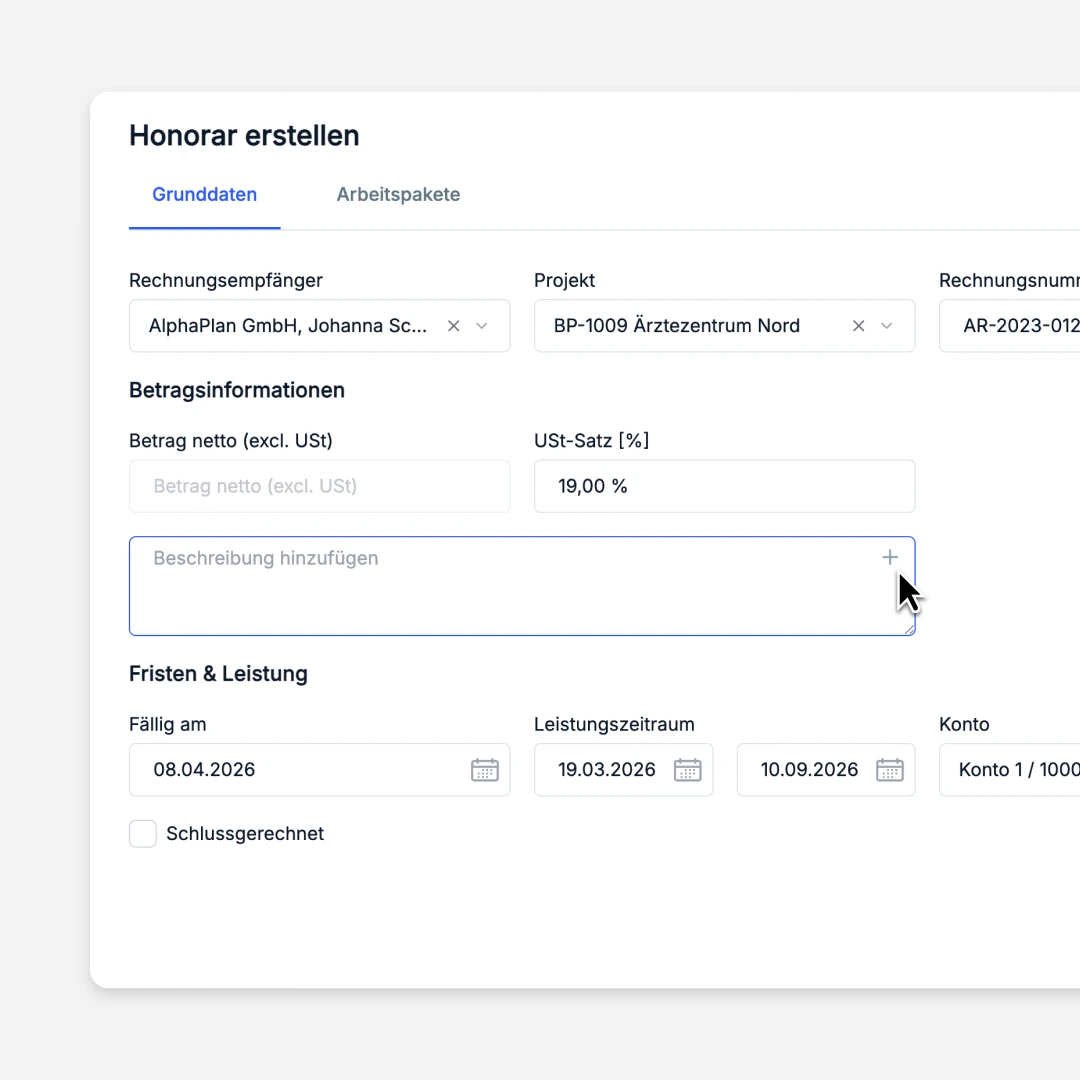Expand the Rechnungsempfänger dropdown arrow

click(x=481, y=326)
